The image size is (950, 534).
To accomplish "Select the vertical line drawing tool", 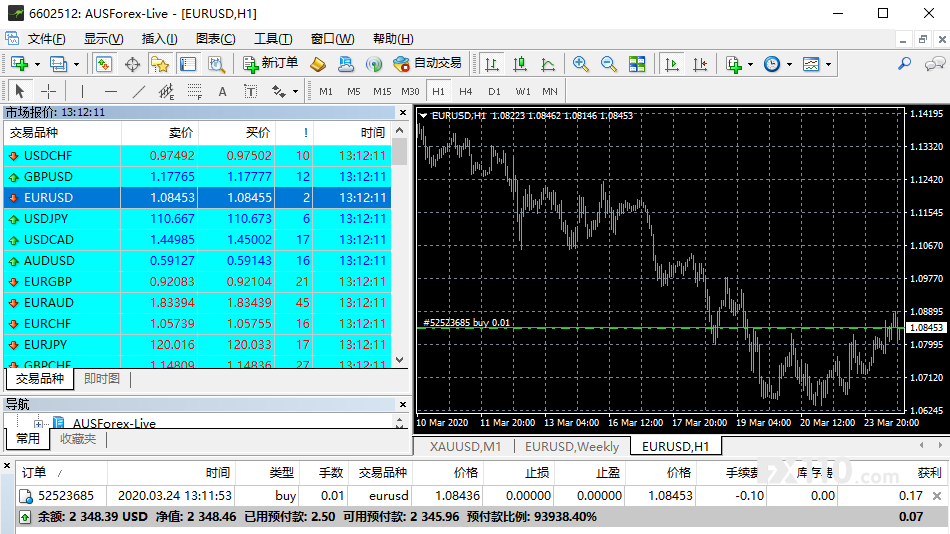I will (x=82, y=92).
